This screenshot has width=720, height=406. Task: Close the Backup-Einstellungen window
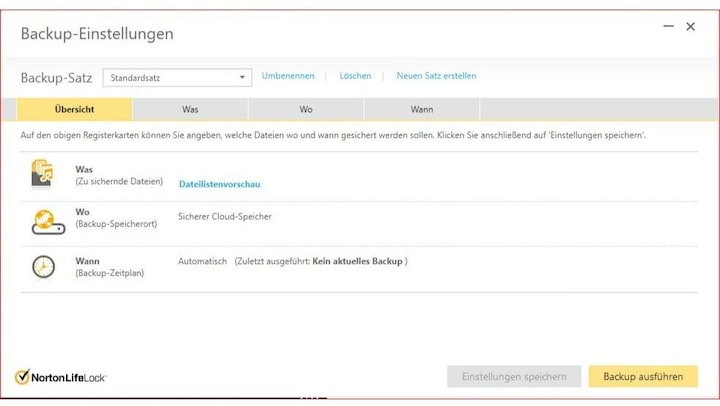click(691, 27)
